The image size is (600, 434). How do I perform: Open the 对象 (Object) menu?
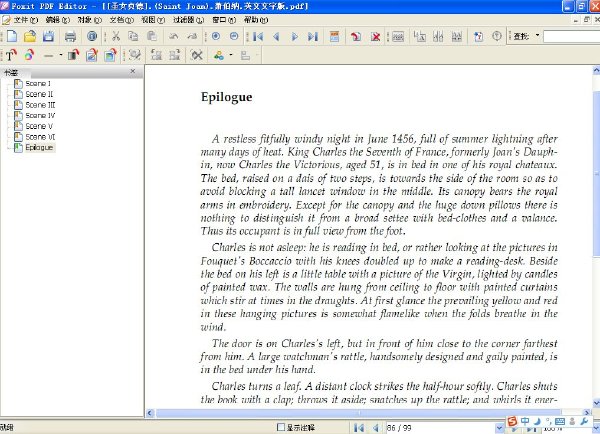click(x=90, y=20)
